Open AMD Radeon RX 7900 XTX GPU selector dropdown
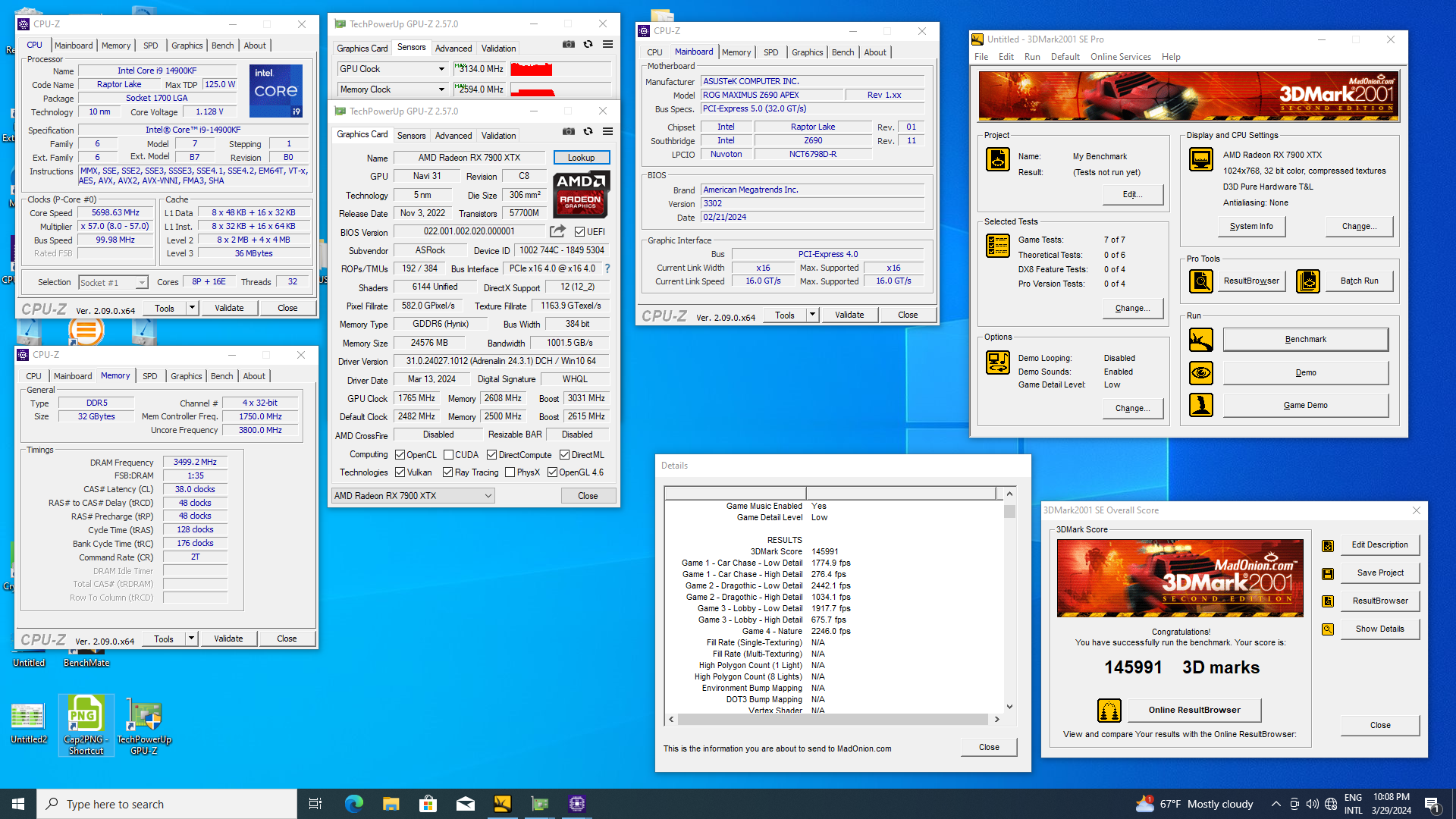This screenshot has height=819, width=1456. pos(413,496)
